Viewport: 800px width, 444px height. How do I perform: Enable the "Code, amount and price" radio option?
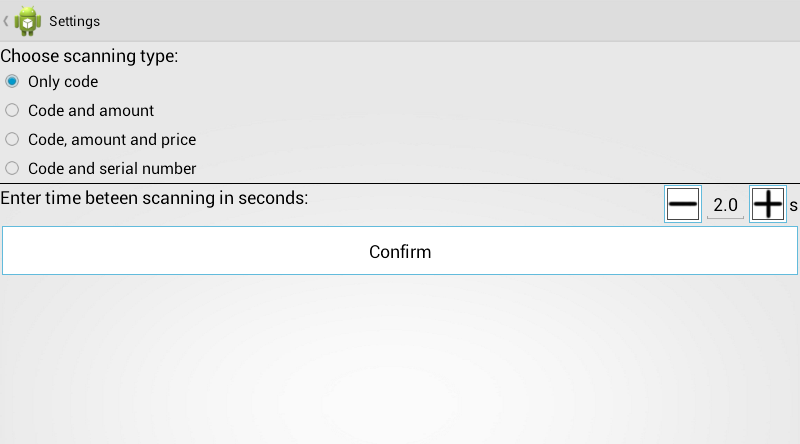coord(12,140)
